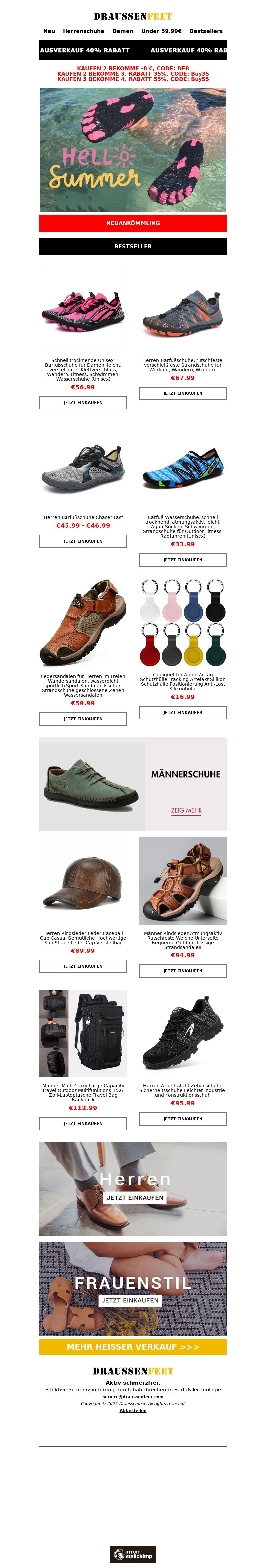Click the Hello Summer hero image
This screenshot has width=266, height=1568.
click(x=133, y=150)
